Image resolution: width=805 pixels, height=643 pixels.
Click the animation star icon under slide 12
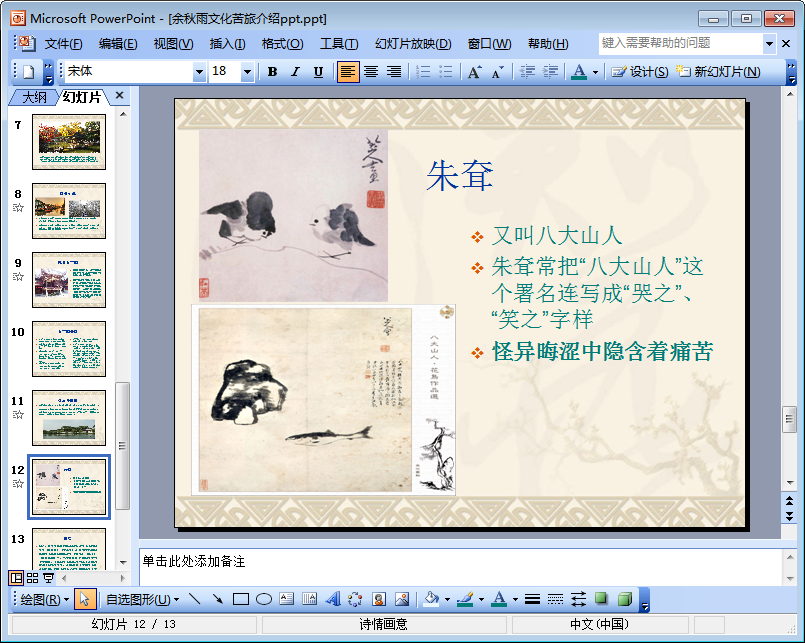coord(18,483)
